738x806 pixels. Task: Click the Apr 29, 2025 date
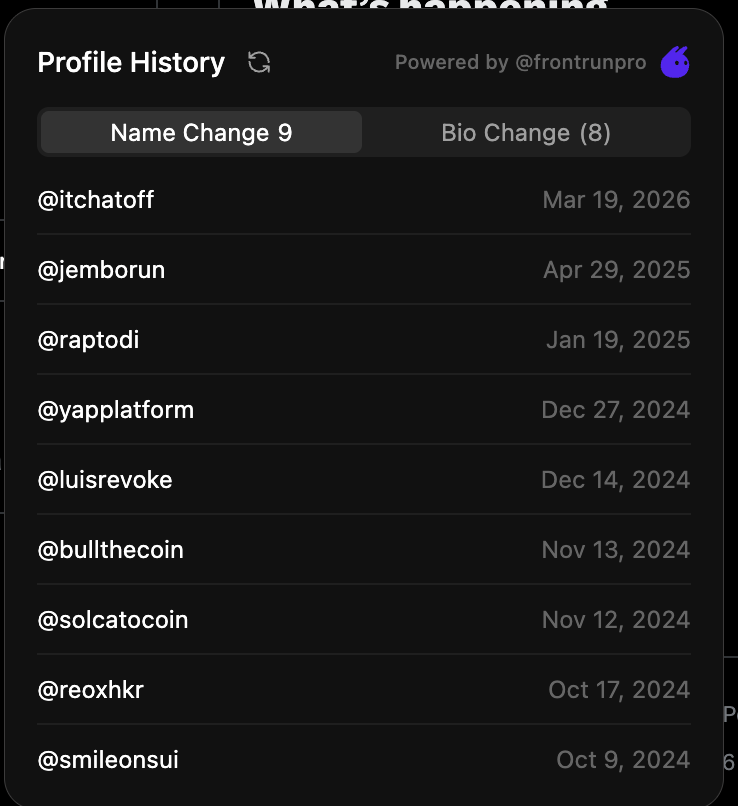(616, 270)
